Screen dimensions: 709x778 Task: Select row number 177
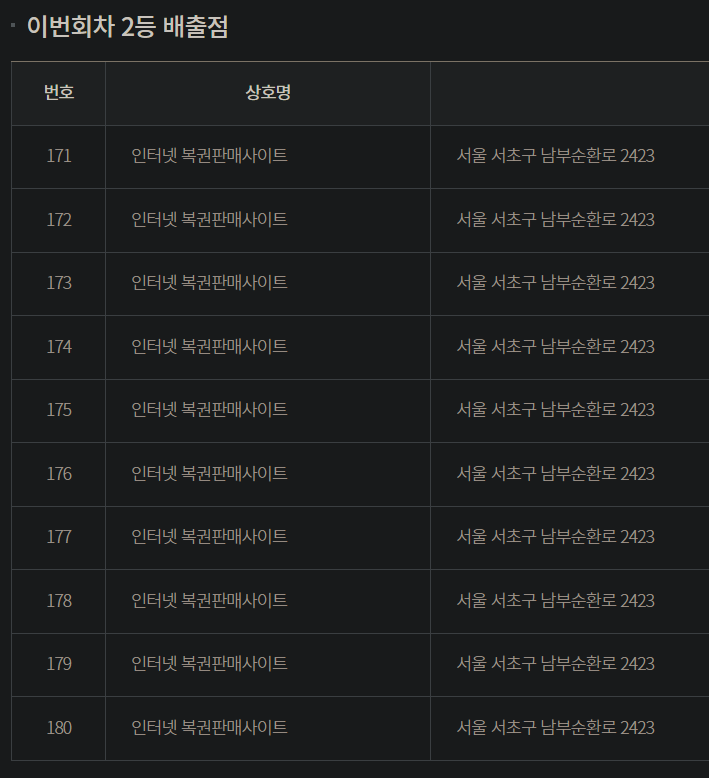[x=59, y=537]
